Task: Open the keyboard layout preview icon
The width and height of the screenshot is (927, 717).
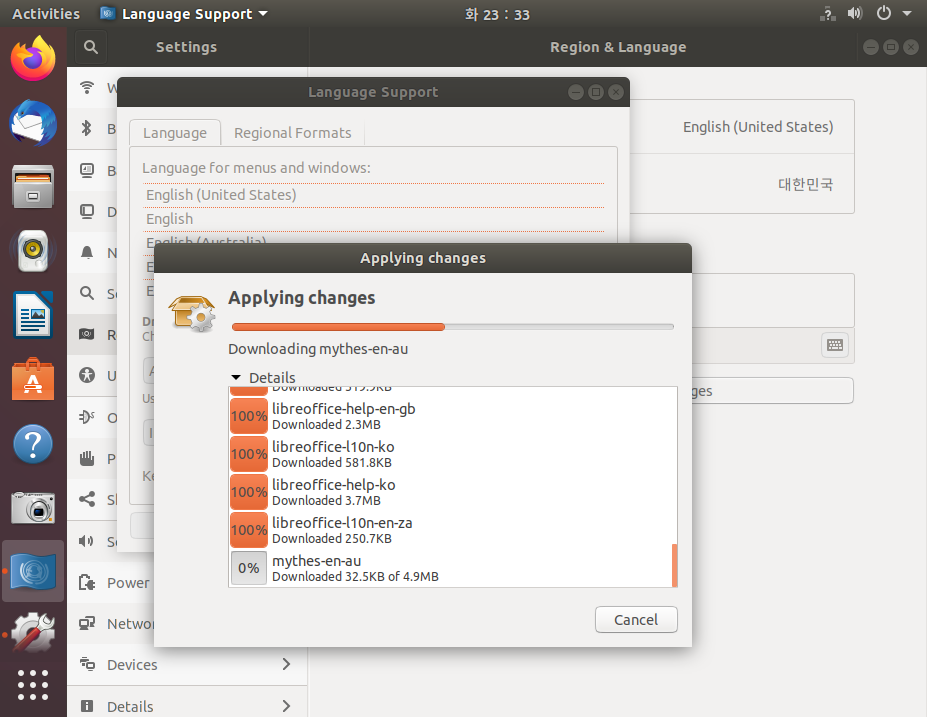Action: point(835,345)
